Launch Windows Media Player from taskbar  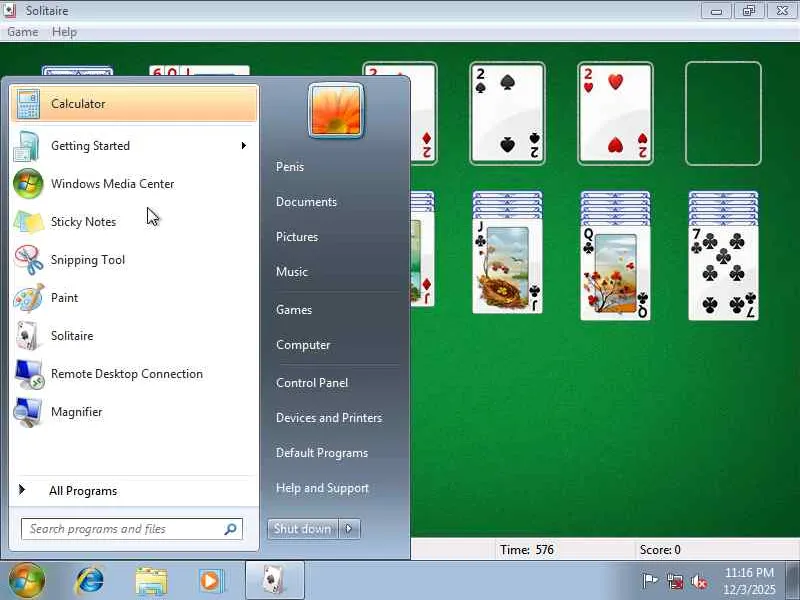click(211, 581)
